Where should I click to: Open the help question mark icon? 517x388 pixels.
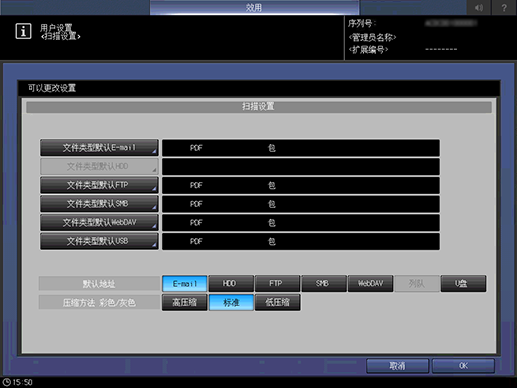click(504, 7)
